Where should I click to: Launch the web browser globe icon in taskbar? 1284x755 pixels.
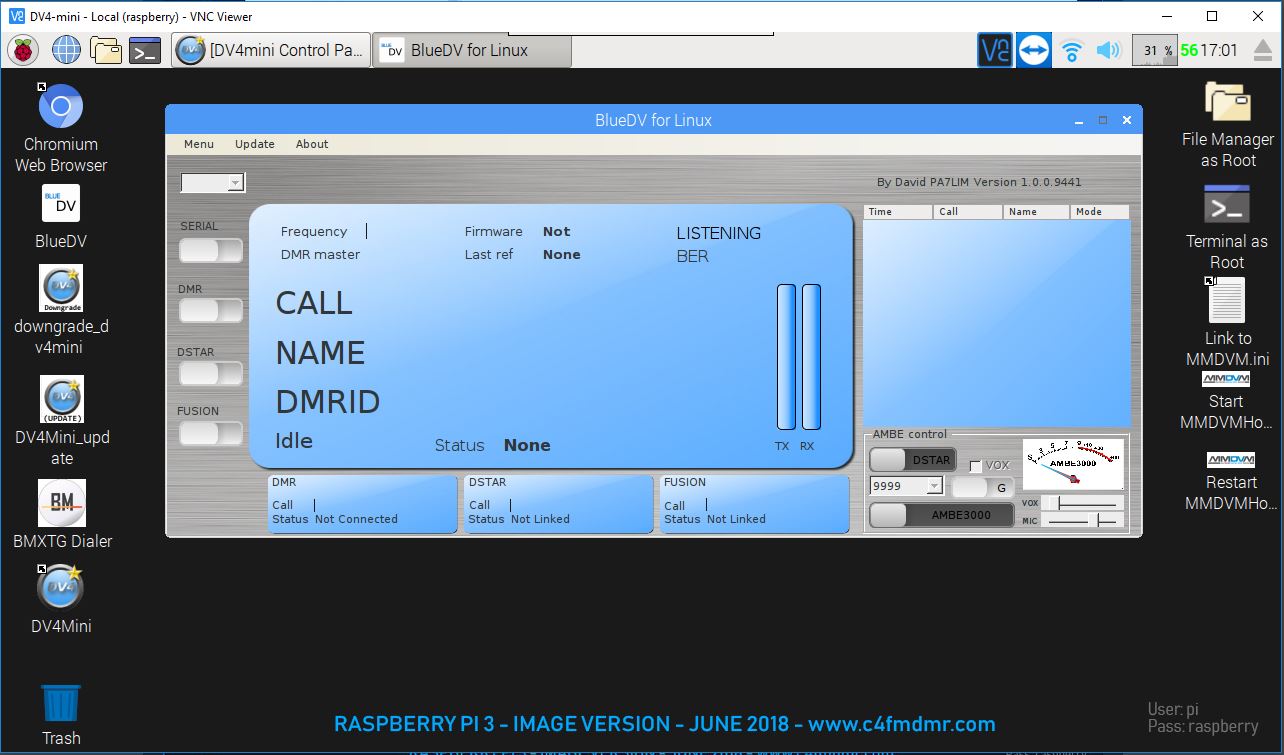(66, 49)
